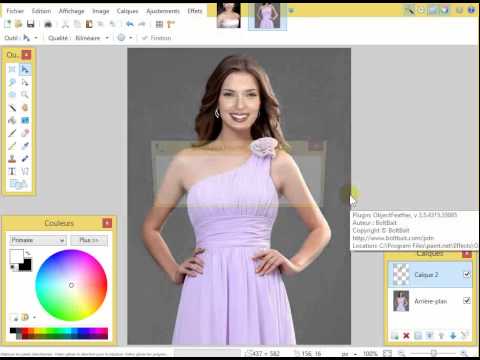Click the Paste clipboard icon
This screenshot has height=360, width=480.
point(89,24)
